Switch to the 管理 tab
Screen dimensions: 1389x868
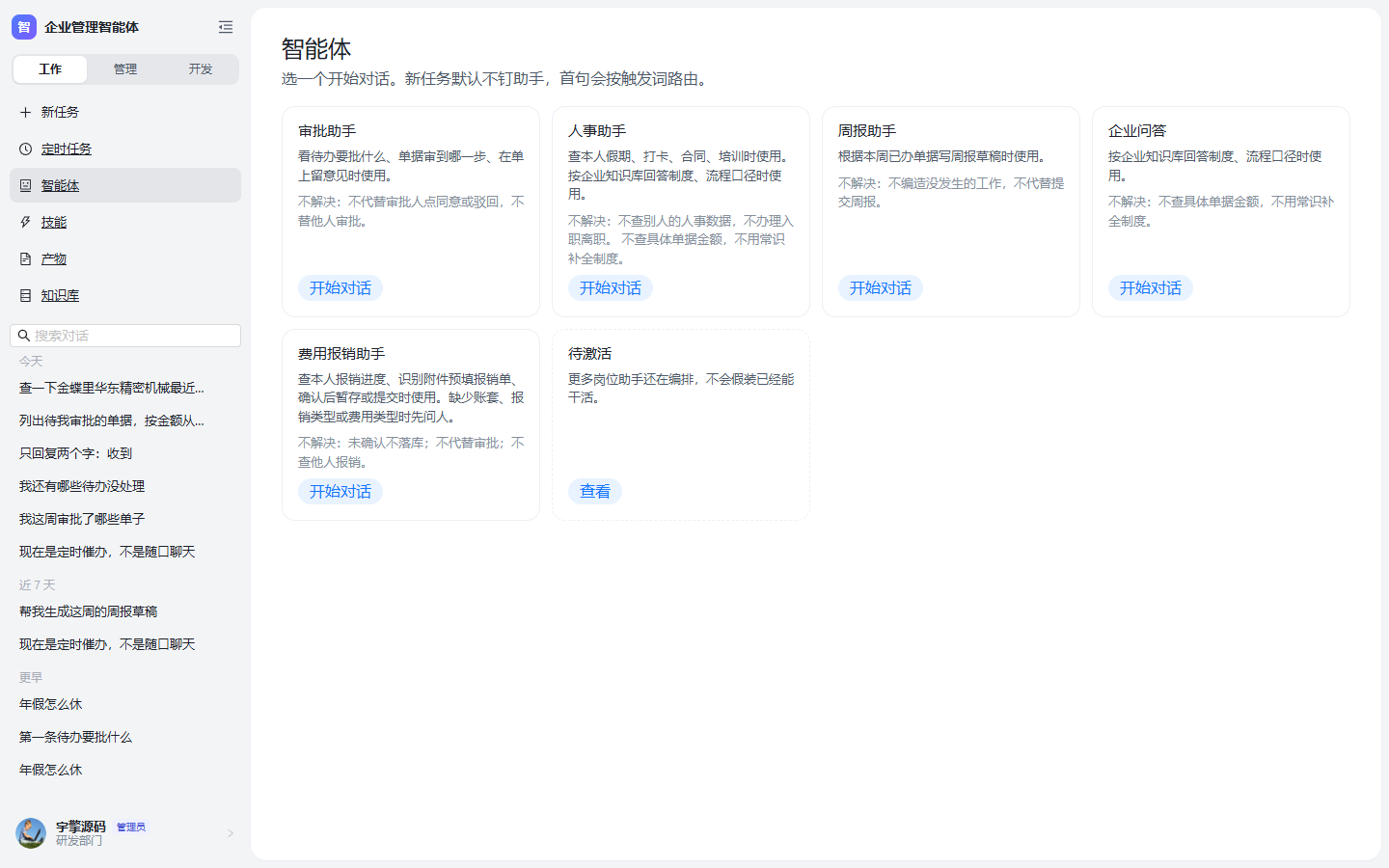[x=125, y=69]
